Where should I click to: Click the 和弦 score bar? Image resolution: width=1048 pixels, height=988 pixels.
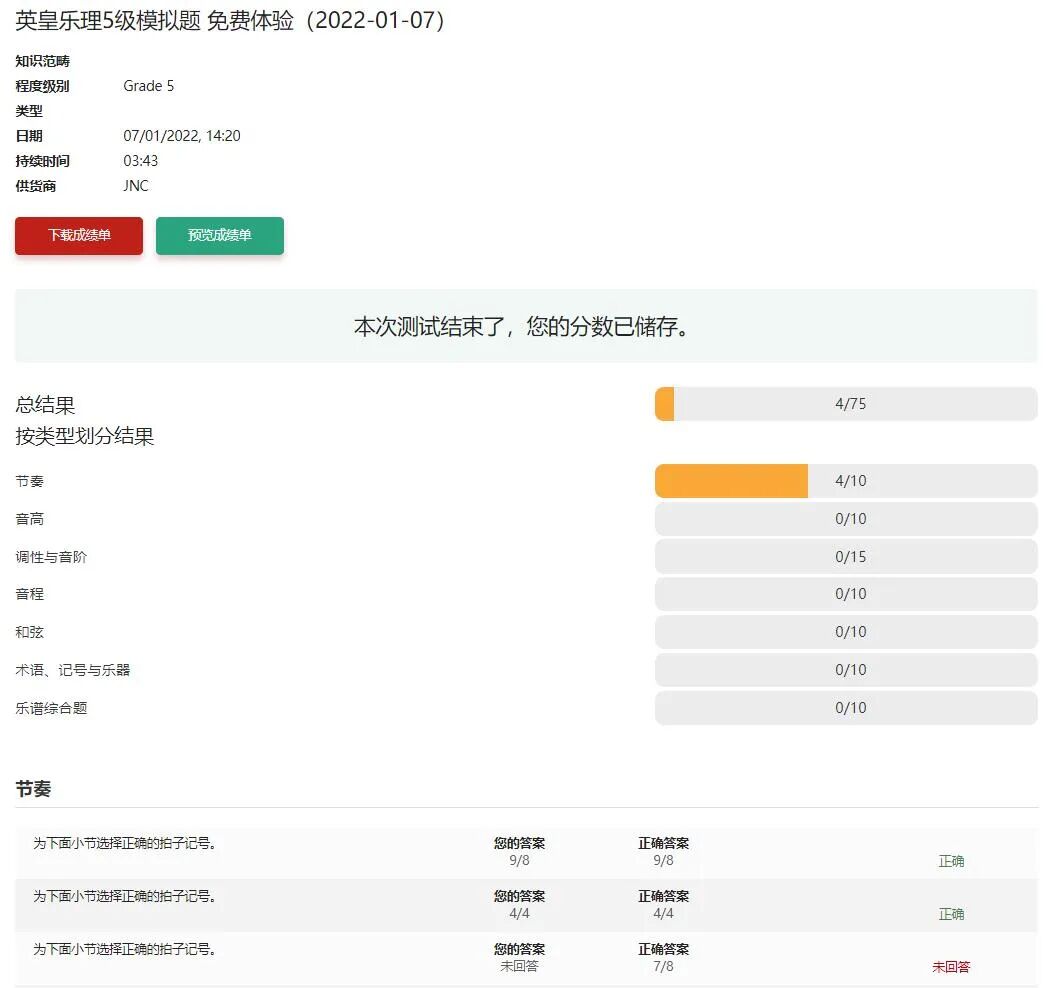tap(846, 632)
